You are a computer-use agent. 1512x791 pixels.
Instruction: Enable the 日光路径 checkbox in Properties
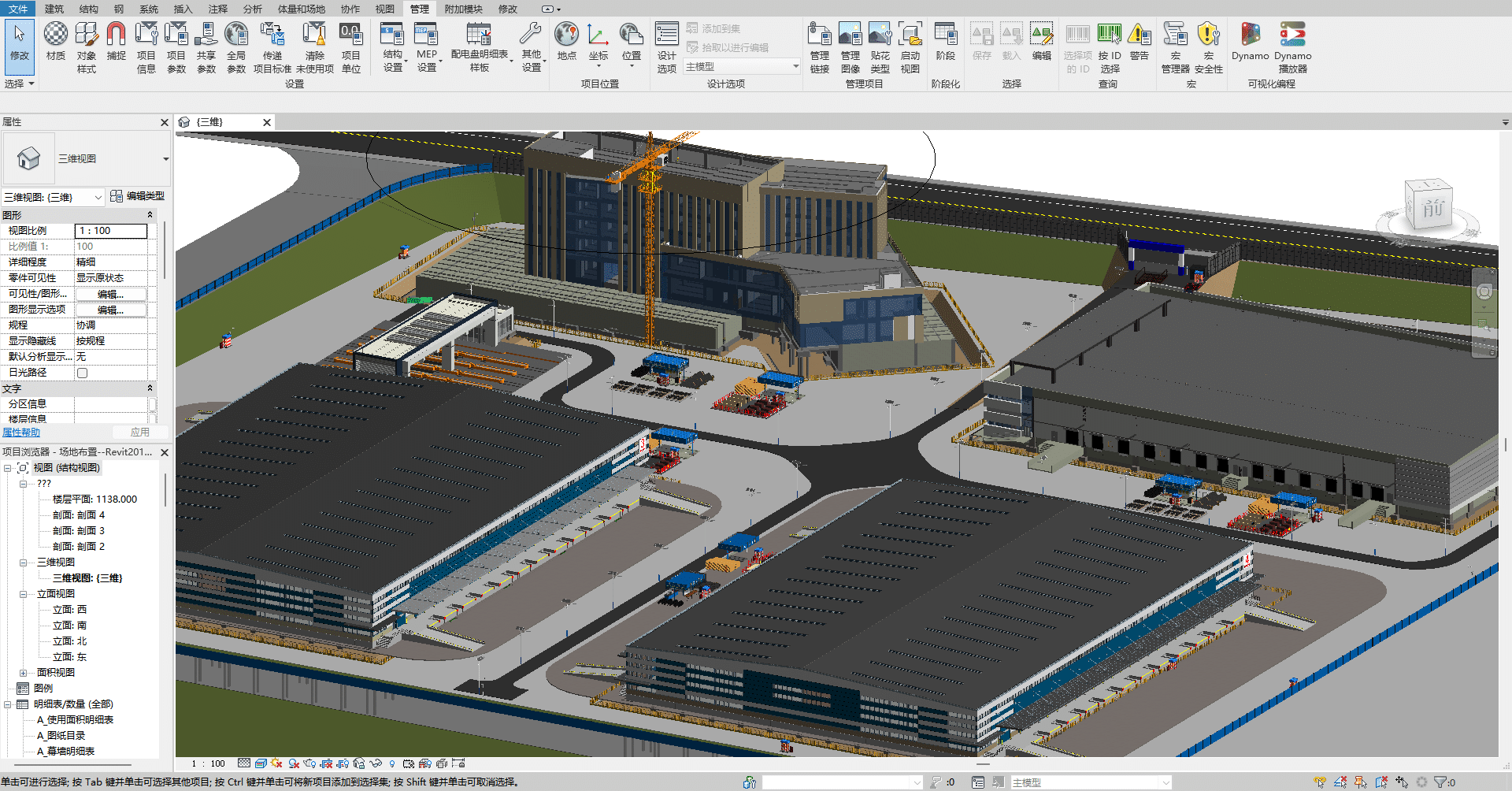point(82,372)
